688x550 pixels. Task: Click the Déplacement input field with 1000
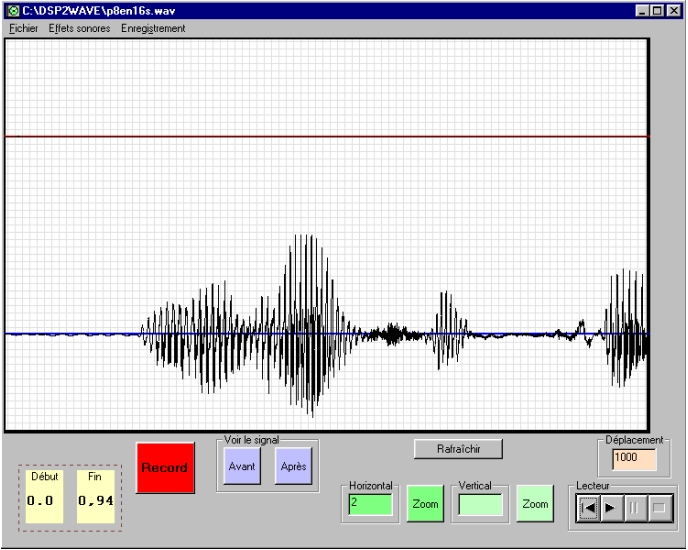pos(634,459)
